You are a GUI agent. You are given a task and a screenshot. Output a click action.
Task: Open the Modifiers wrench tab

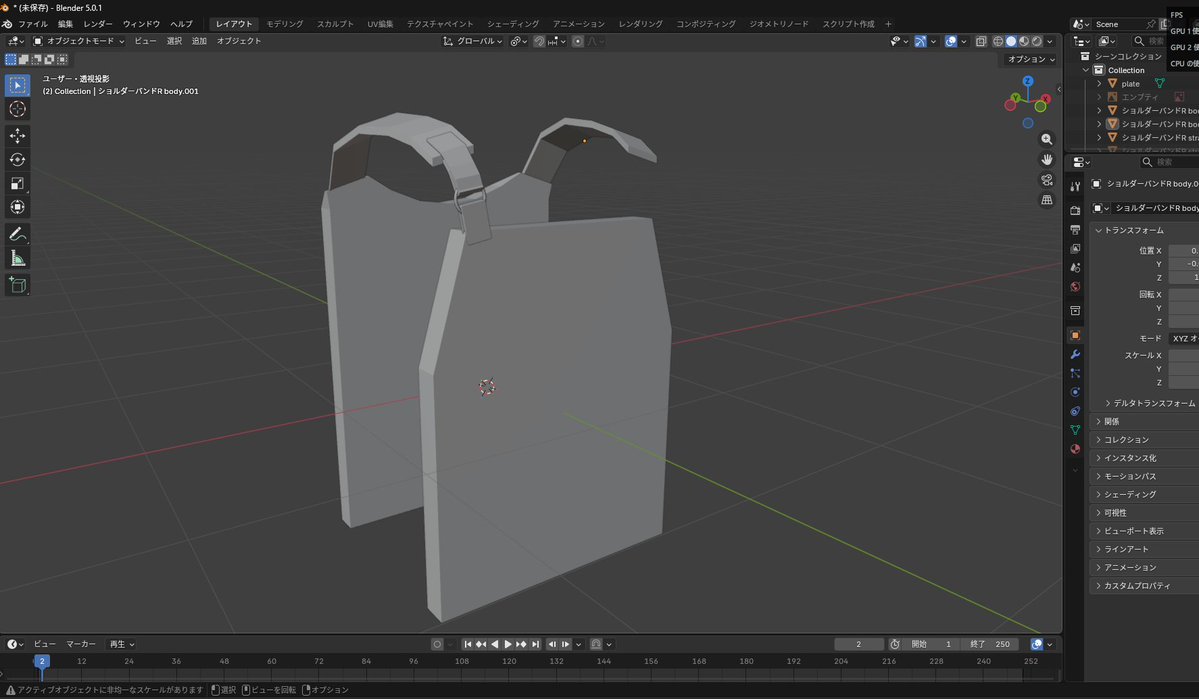[1075, 354]
